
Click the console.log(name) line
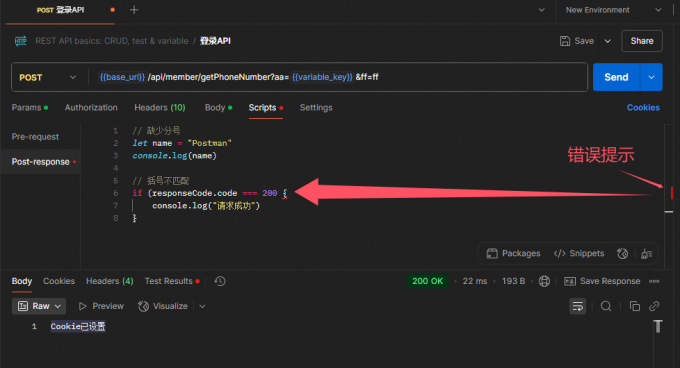click(174, 156)
